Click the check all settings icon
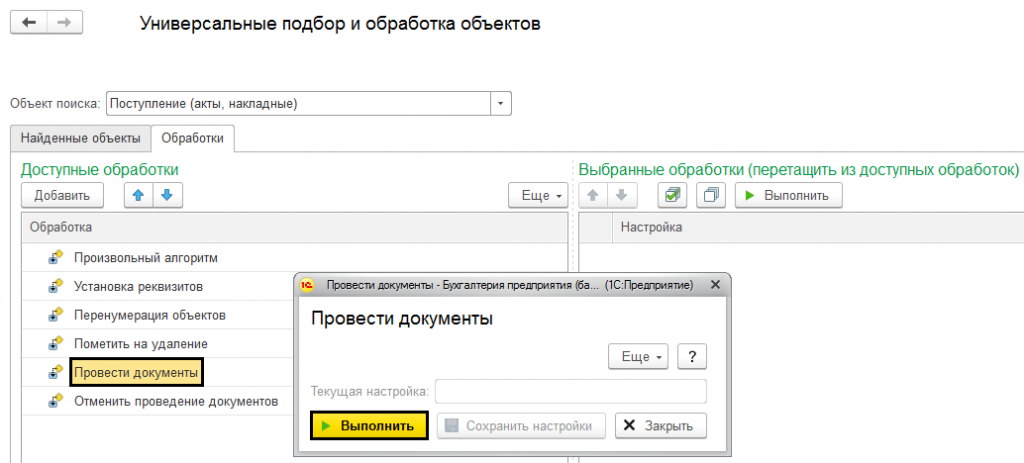Image resolution: width=1024 pixels, height=463 pixels. pyautogui.click(x=673, y=195)
